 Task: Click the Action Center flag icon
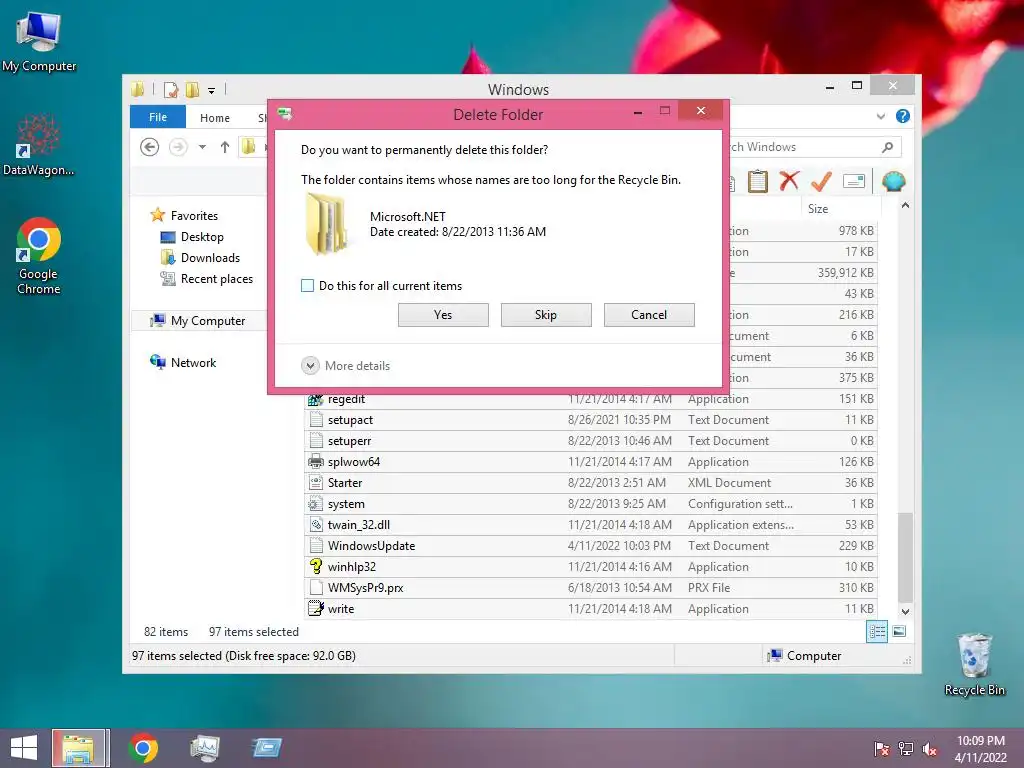881,749
